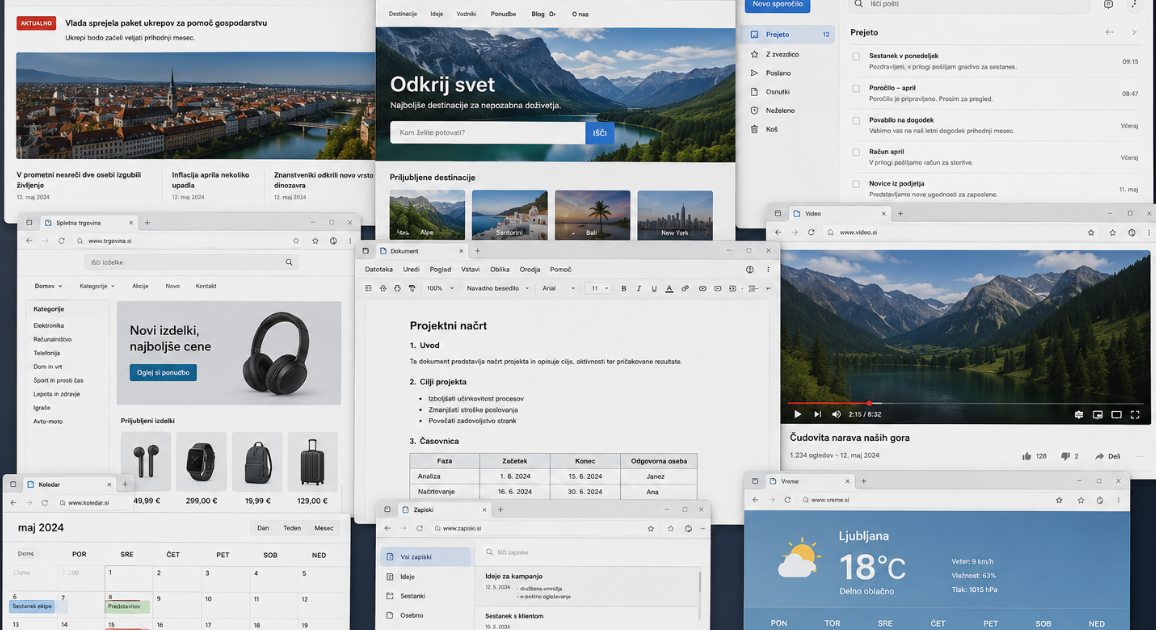Viewport: 1156px width, 630px height.
Task: Expand Kategorije dropdown in store navigation
Action: click(x=97, y=286)
